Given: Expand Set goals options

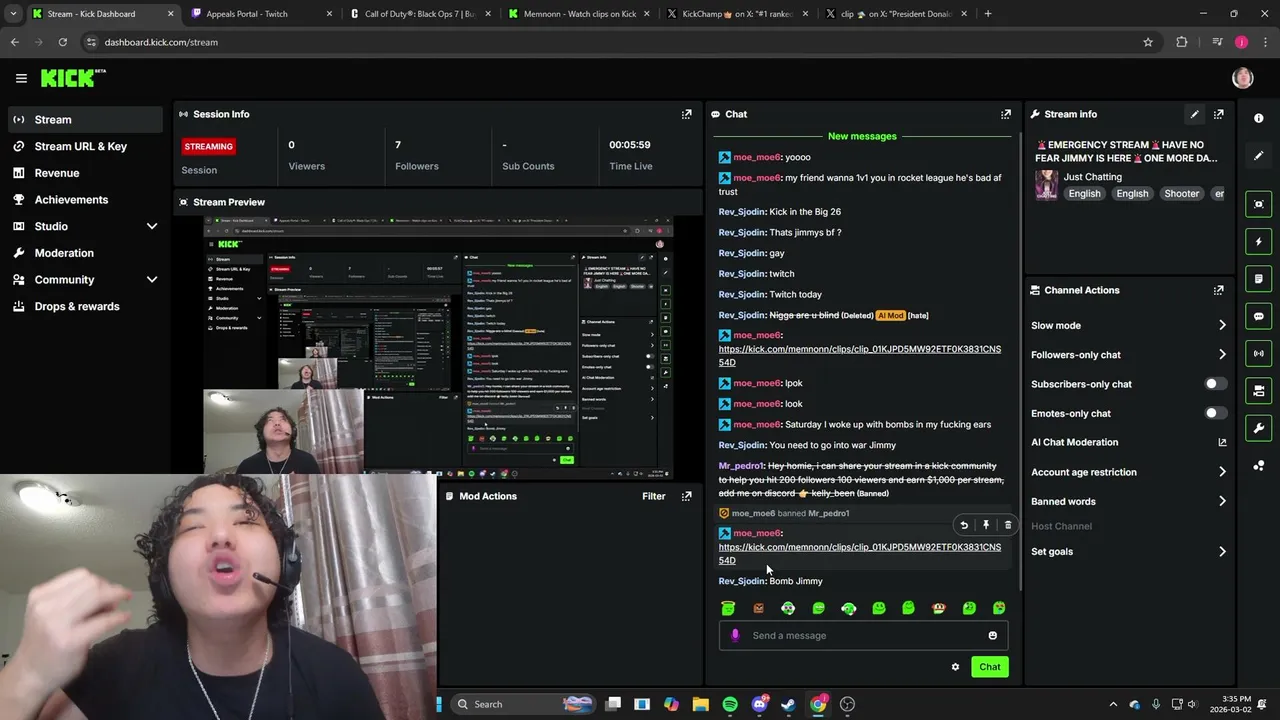Looking at the screenshot, I should [1222, 551].
